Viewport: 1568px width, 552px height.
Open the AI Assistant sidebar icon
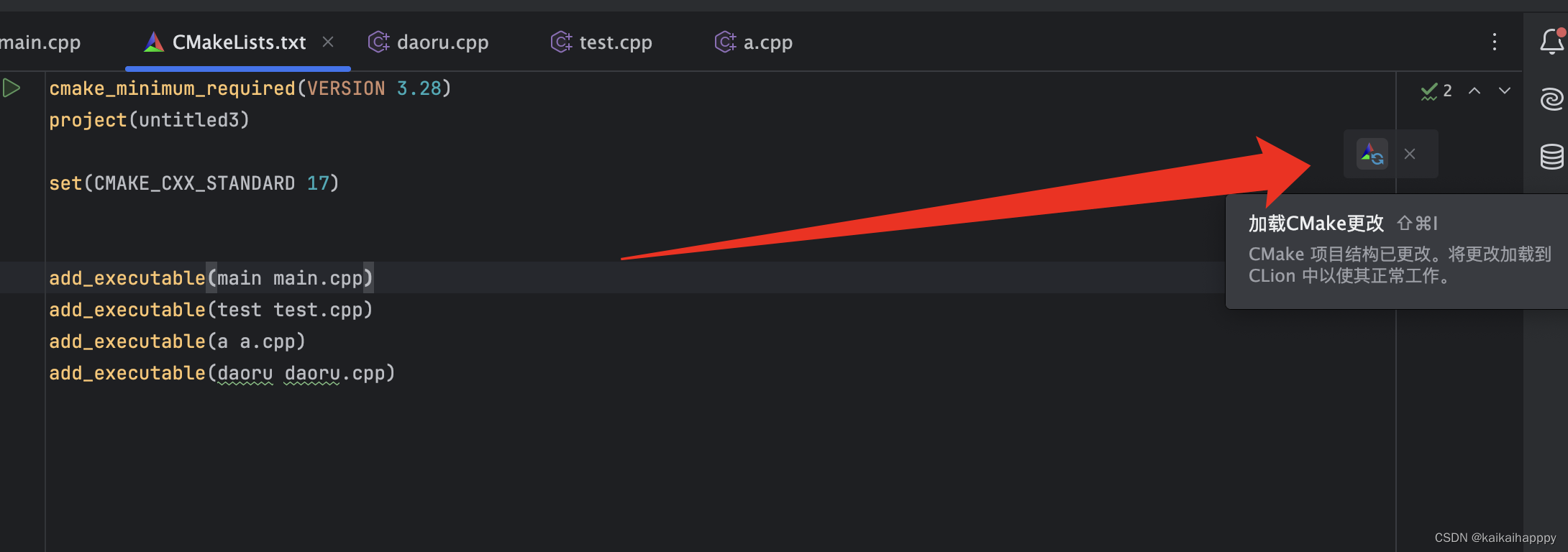click(x=1551, y=98)
